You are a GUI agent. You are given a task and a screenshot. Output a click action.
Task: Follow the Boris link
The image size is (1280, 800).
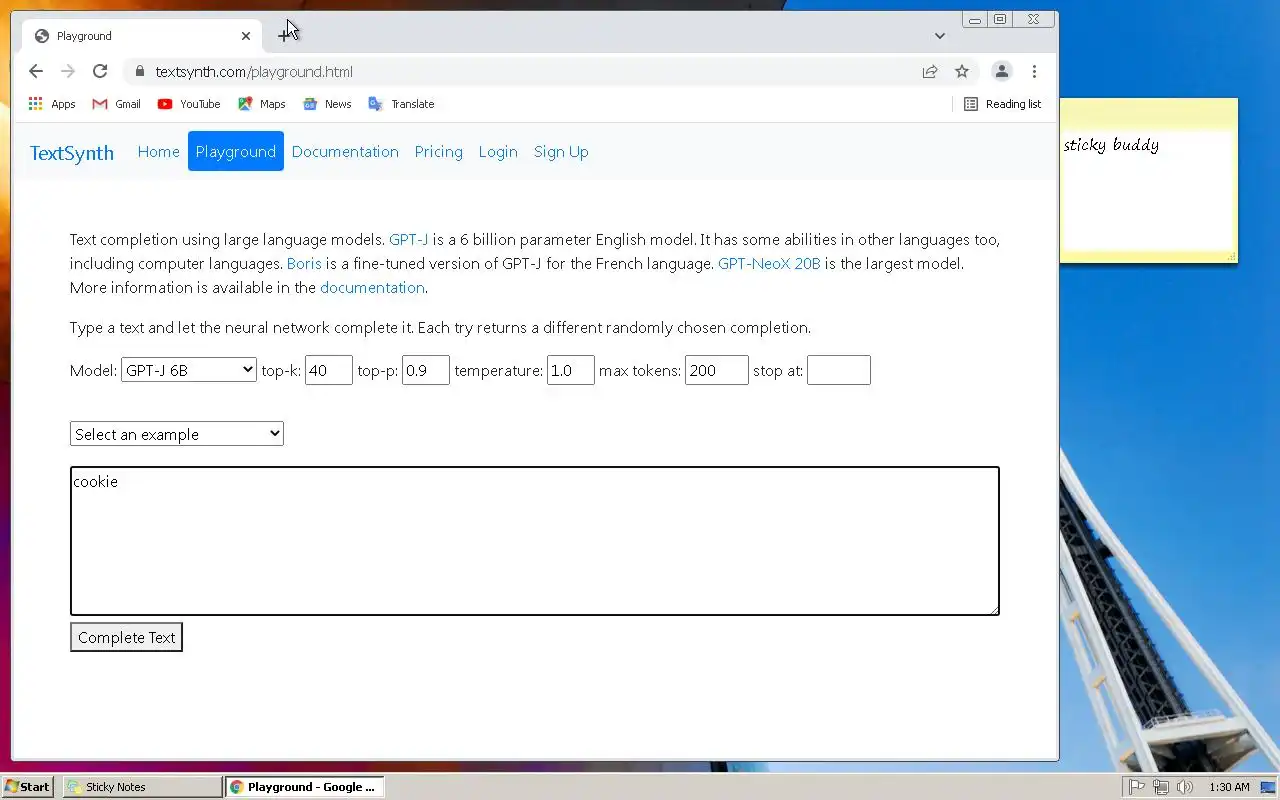coord(304,264)
